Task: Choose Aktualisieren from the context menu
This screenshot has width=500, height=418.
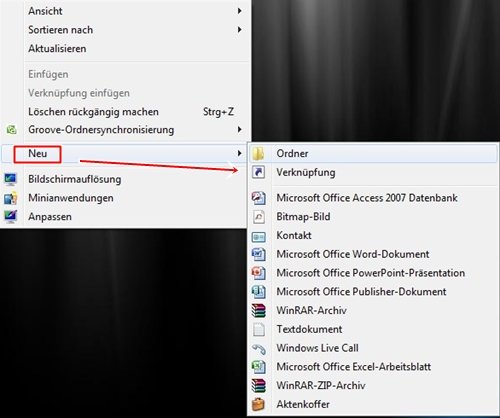Action: pyautogui.click(x=125, y=49)
